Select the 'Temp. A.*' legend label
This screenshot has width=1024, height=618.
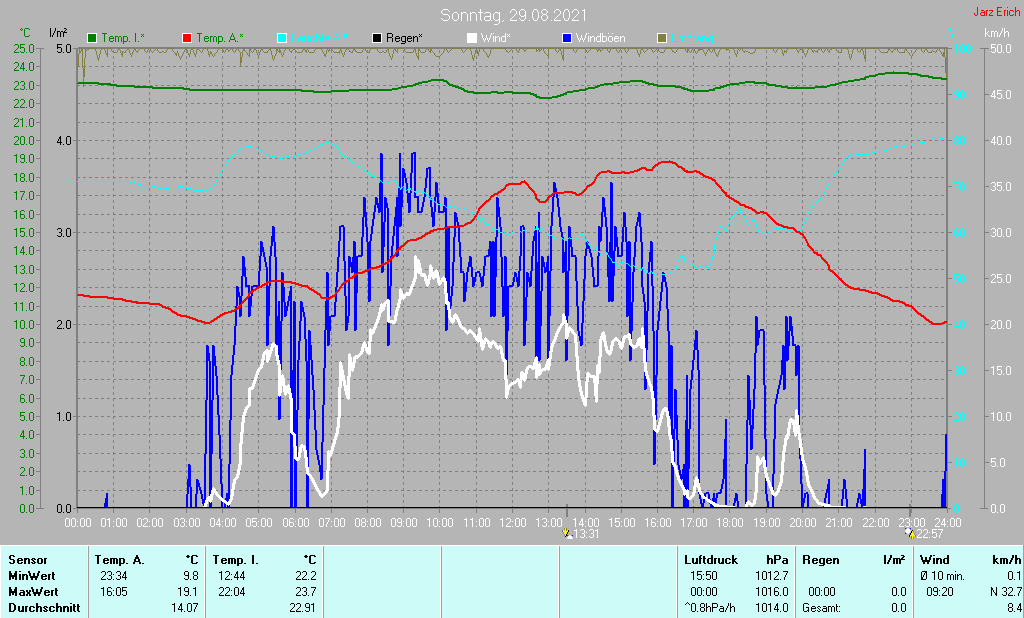coord(220,38)
